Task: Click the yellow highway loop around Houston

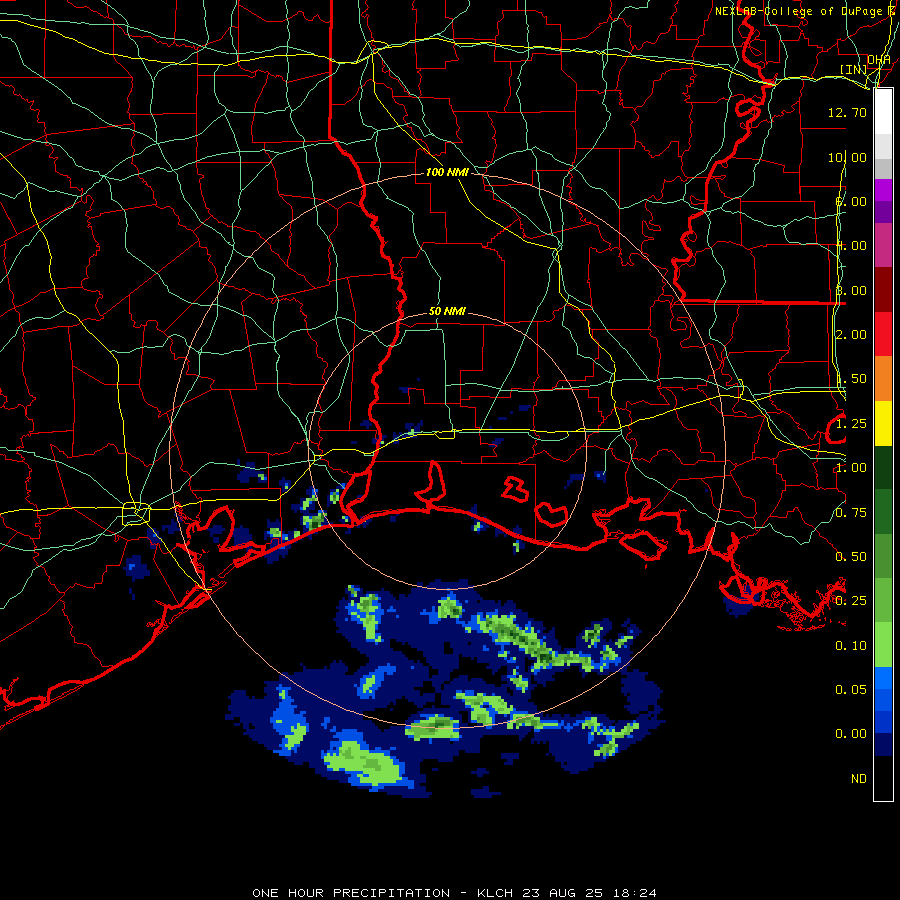Action: pyautogui.click(x=136, y=513)
